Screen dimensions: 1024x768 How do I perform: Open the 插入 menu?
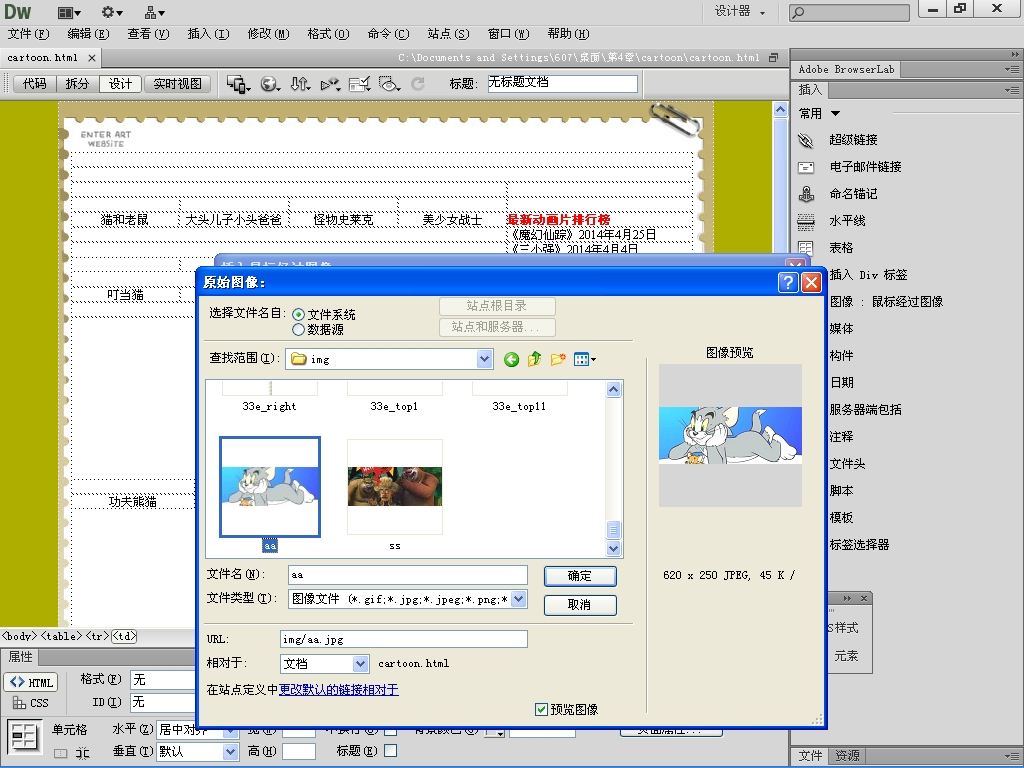(208, 34)
